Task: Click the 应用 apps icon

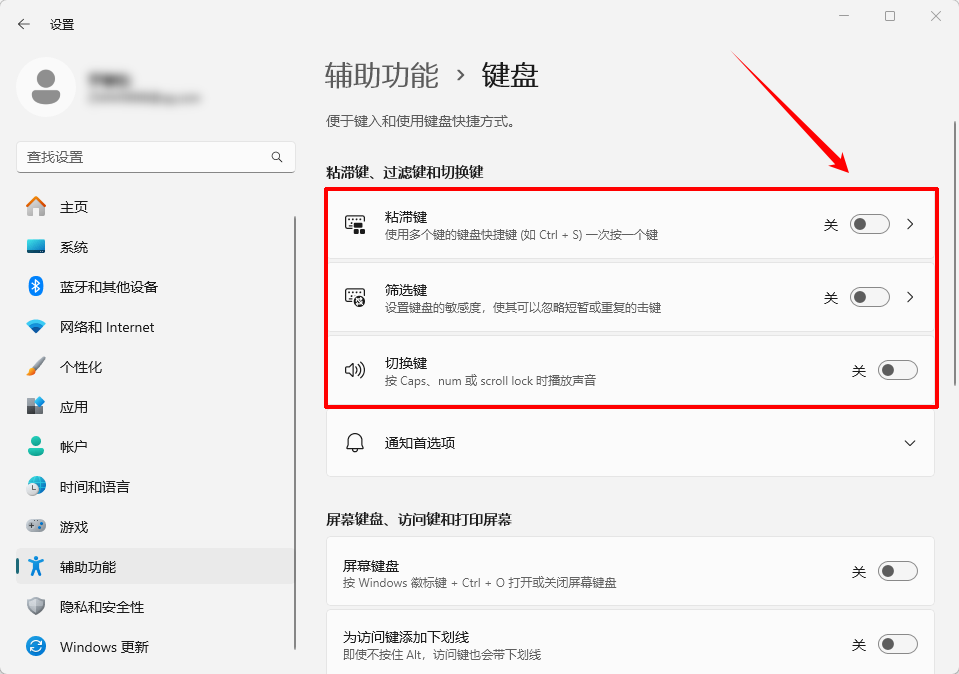Action: [x=36, y=406]
